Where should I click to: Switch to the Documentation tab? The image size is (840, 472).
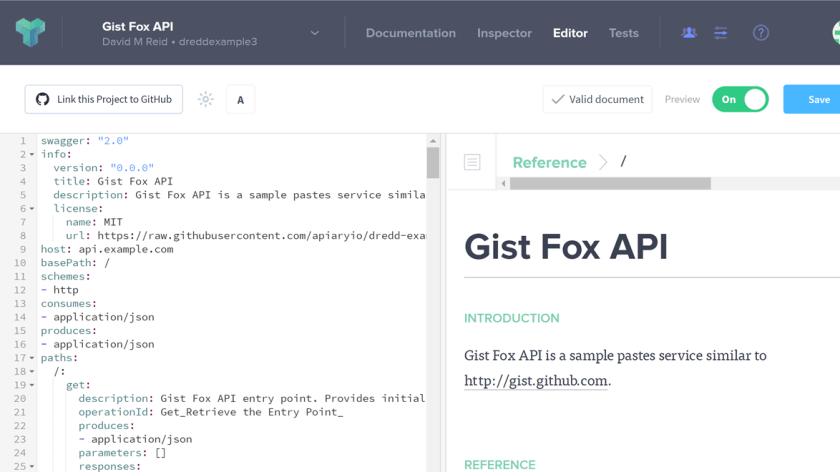coord(410,33)
